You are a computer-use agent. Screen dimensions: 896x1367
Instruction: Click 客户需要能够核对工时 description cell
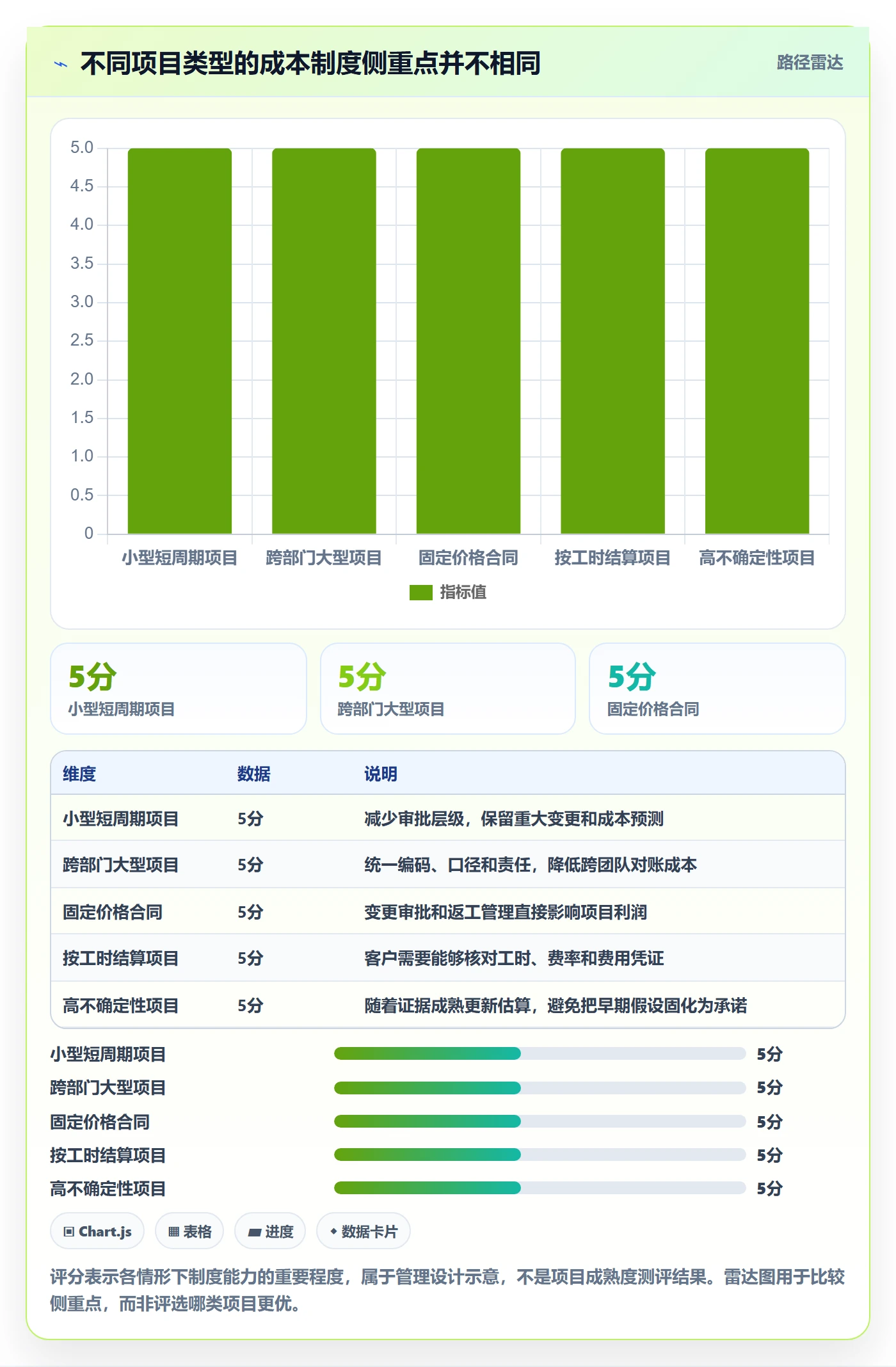(x=514, y=959)
